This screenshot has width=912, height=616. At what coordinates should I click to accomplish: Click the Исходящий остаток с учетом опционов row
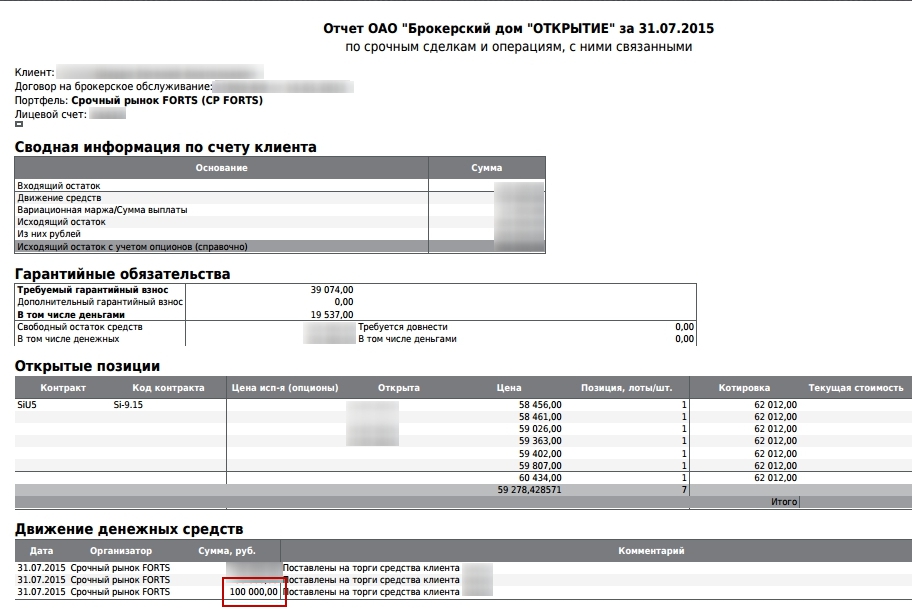point(132,246)
